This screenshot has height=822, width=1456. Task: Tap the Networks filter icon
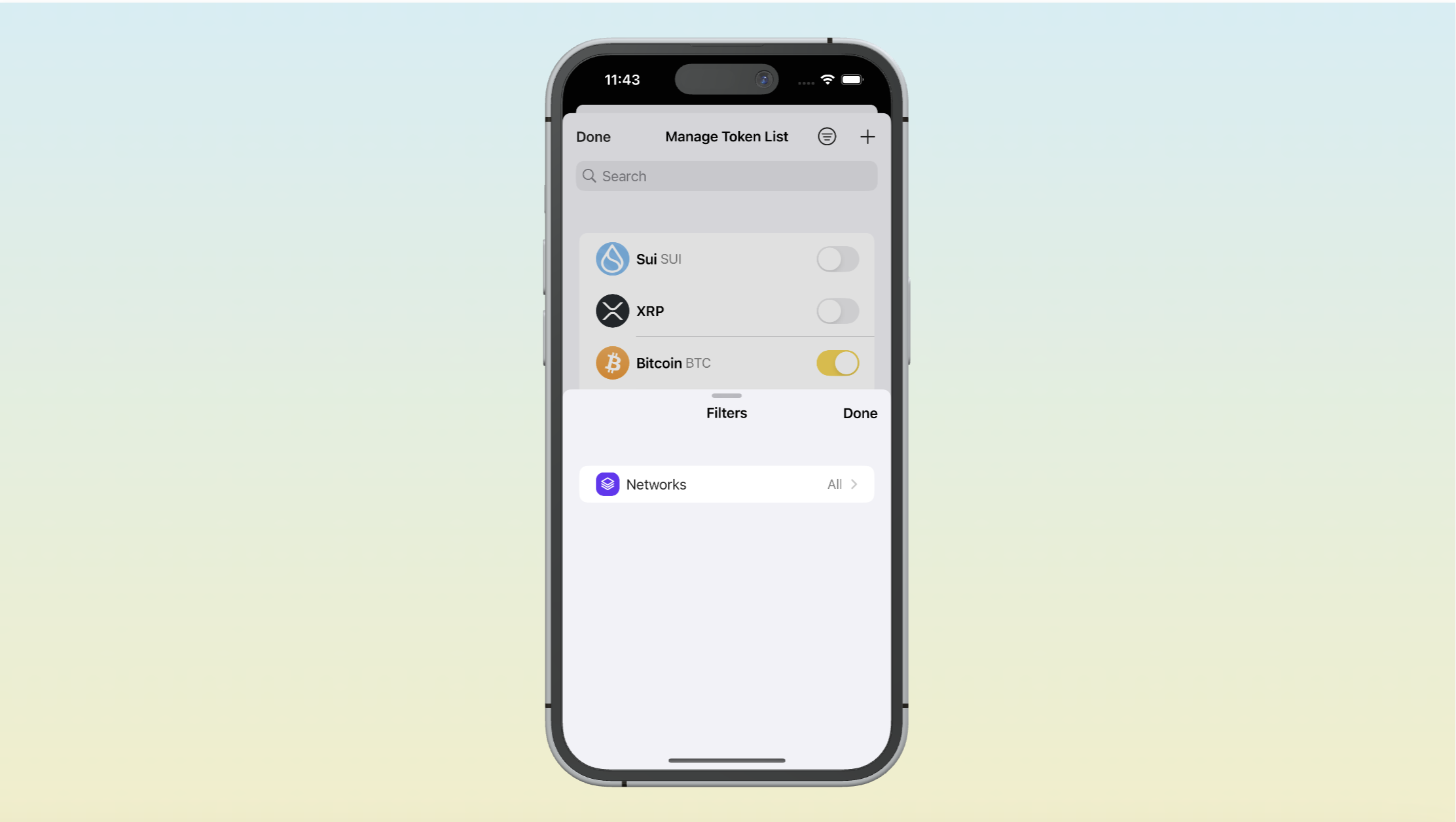(606, 484)
